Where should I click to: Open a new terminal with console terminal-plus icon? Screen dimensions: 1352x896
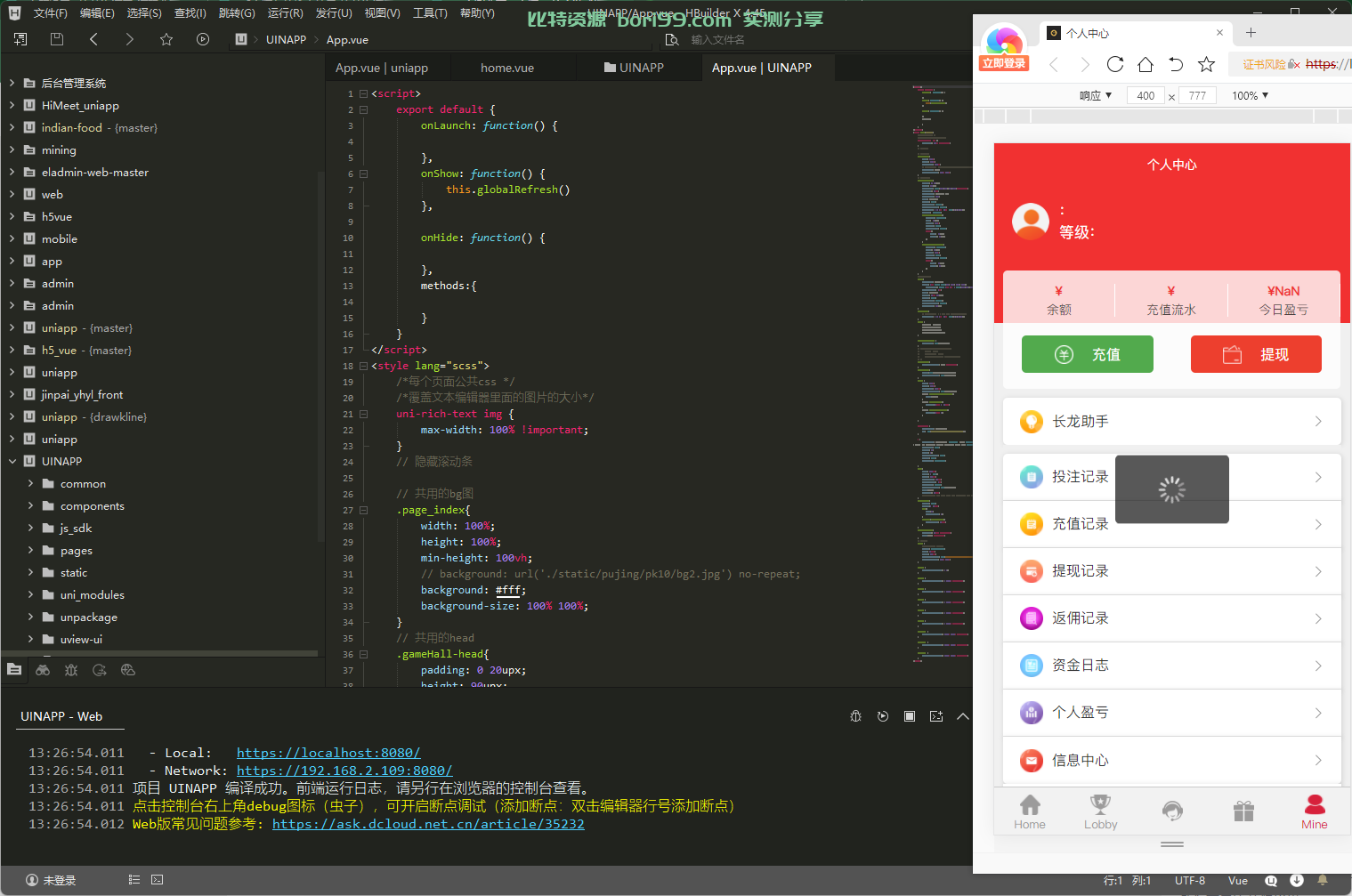(936, 716)
